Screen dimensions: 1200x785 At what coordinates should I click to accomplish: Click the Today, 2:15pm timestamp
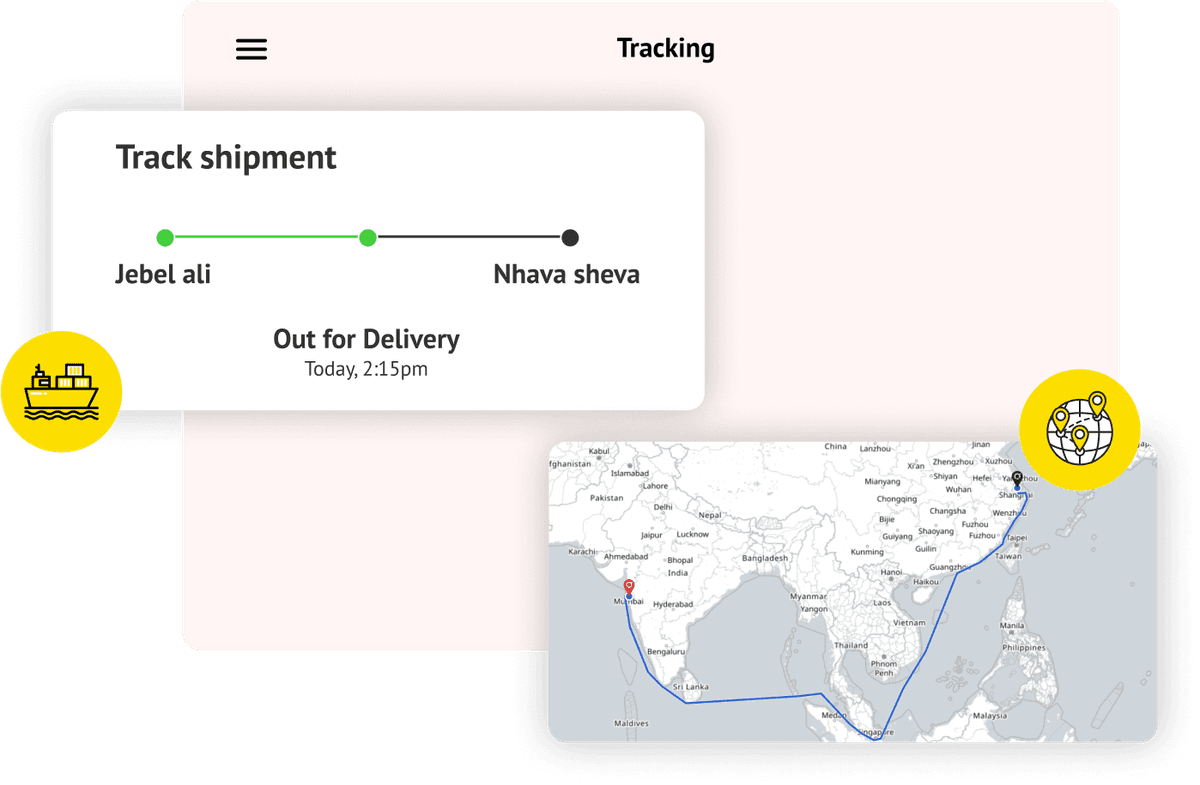(366, 369)
